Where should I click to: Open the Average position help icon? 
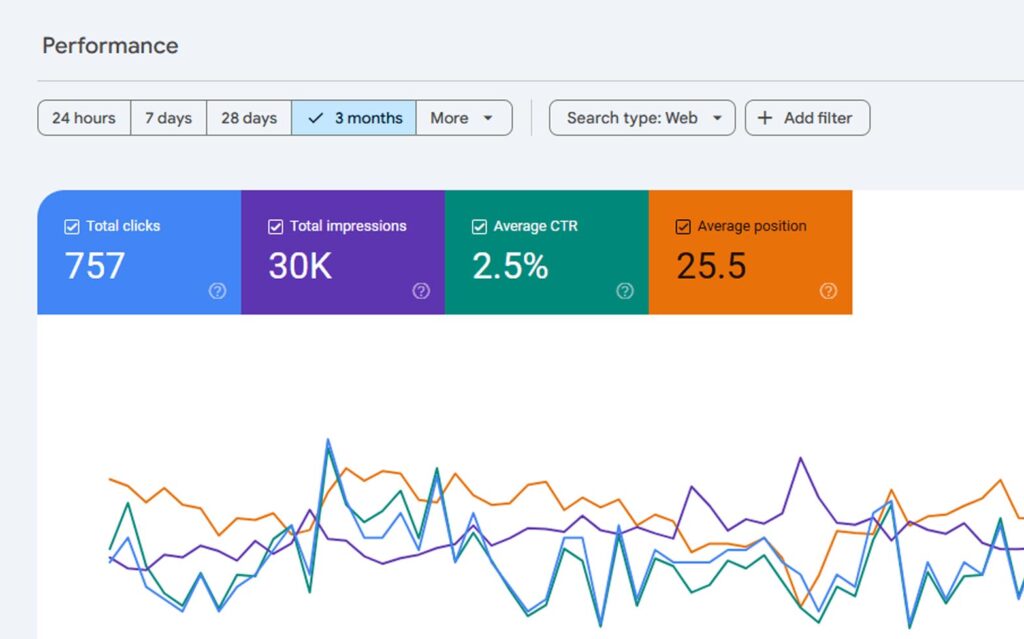click(x=828, y=291)
